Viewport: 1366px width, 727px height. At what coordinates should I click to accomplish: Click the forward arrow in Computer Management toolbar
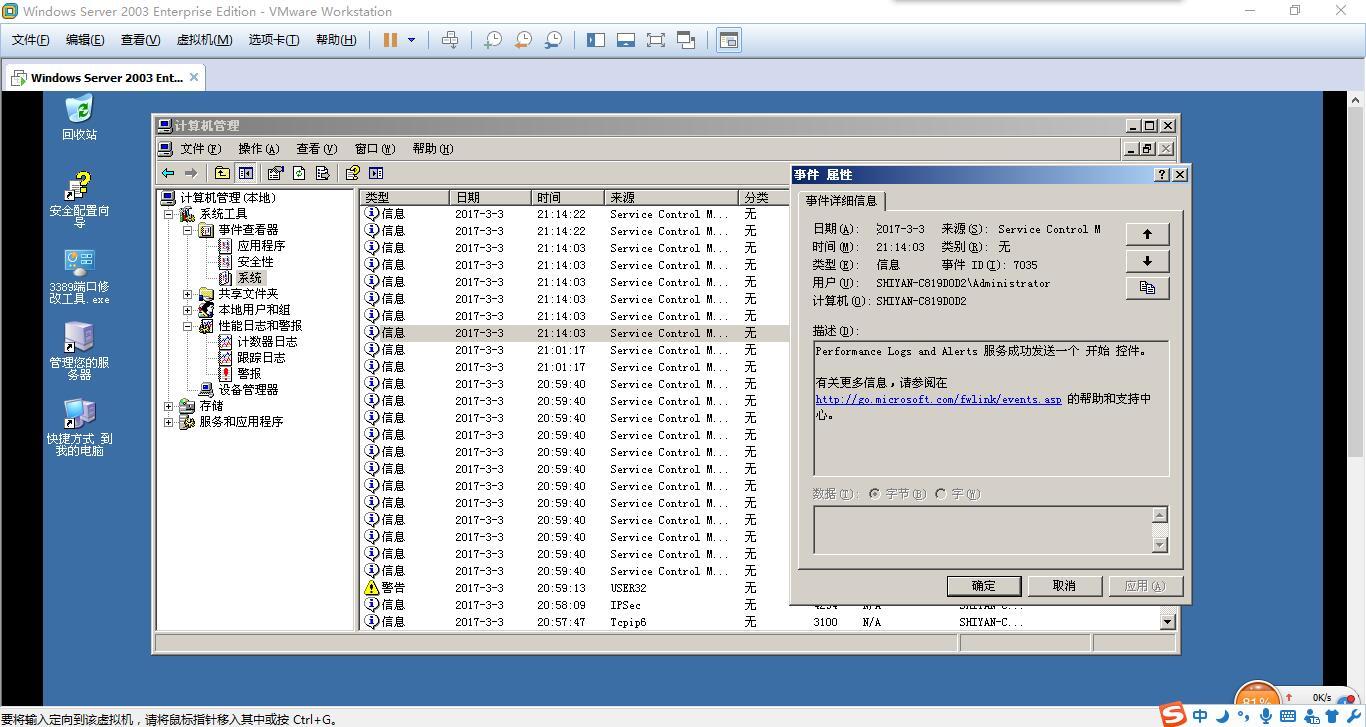(x=190, y=173)
